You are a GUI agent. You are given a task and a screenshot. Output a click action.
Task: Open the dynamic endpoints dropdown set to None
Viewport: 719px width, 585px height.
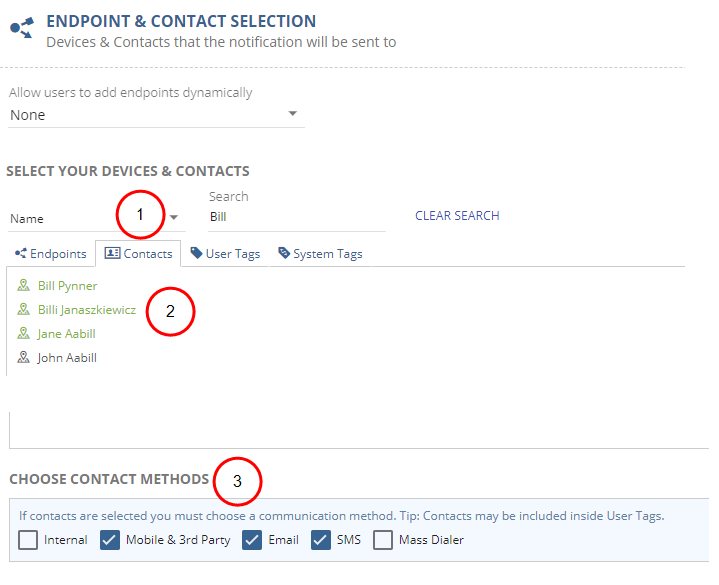(x=154, y=115)
